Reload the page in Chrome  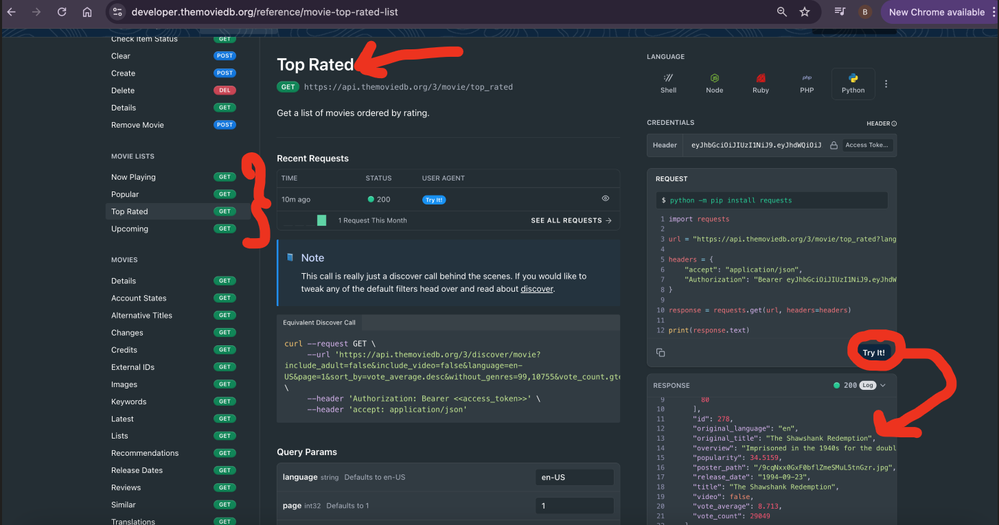pyautogui.click(x=61, y=12)
